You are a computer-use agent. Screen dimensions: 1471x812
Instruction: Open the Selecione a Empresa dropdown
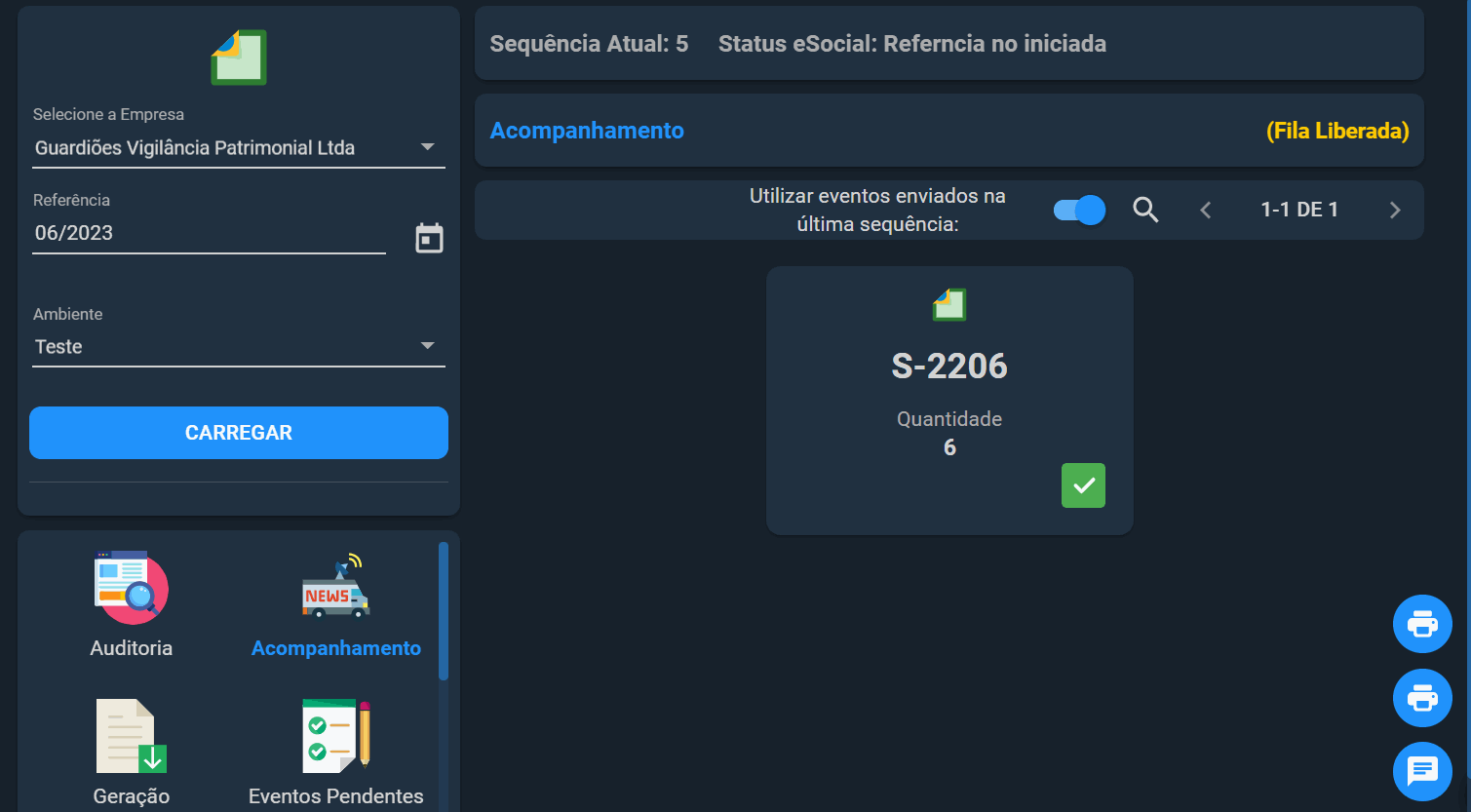pos(239,148)
